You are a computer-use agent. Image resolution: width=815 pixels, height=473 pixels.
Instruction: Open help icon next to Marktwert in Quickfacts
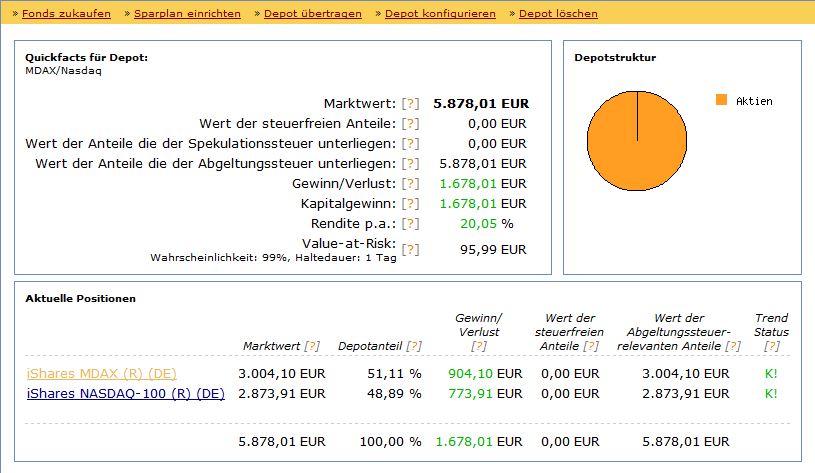click(410, 103)
